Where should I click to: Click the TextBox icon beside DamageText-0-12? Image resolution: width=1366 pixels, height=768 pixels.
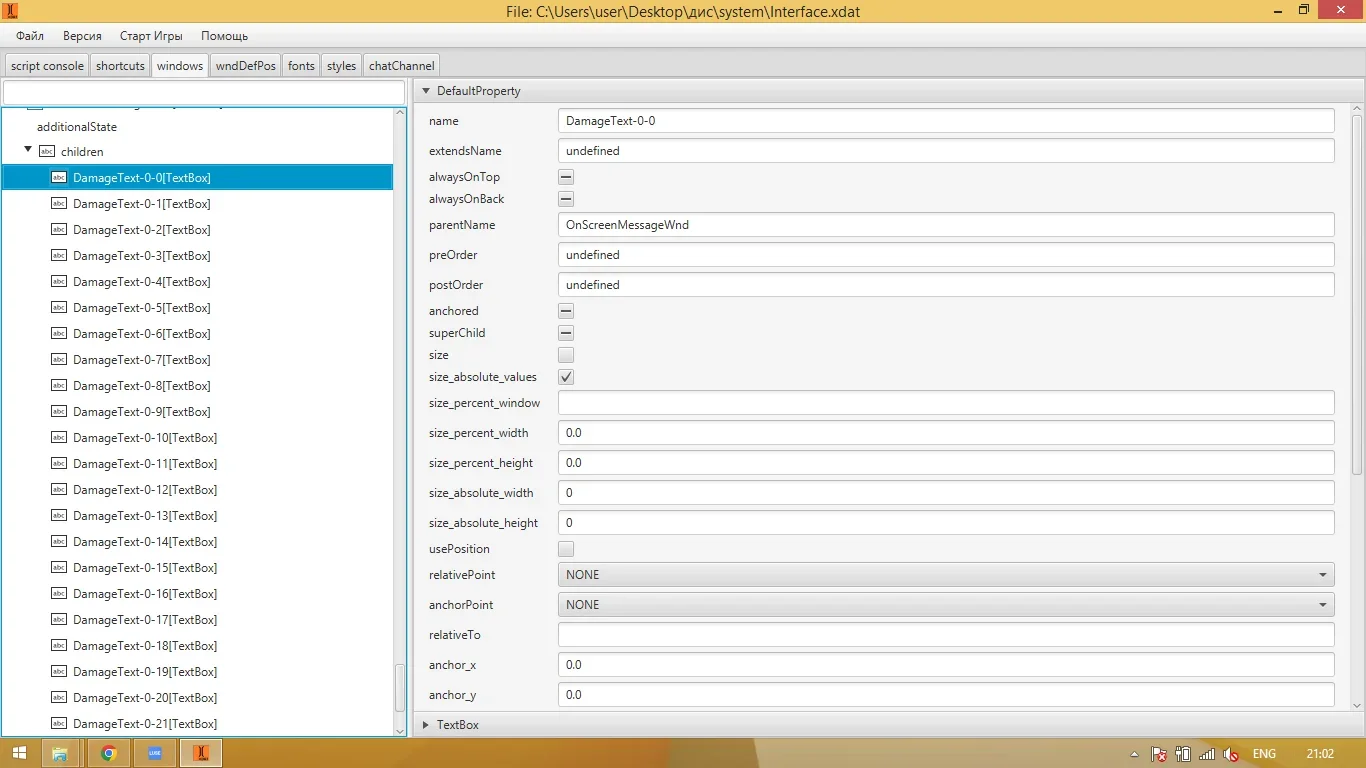click(59, 490)
